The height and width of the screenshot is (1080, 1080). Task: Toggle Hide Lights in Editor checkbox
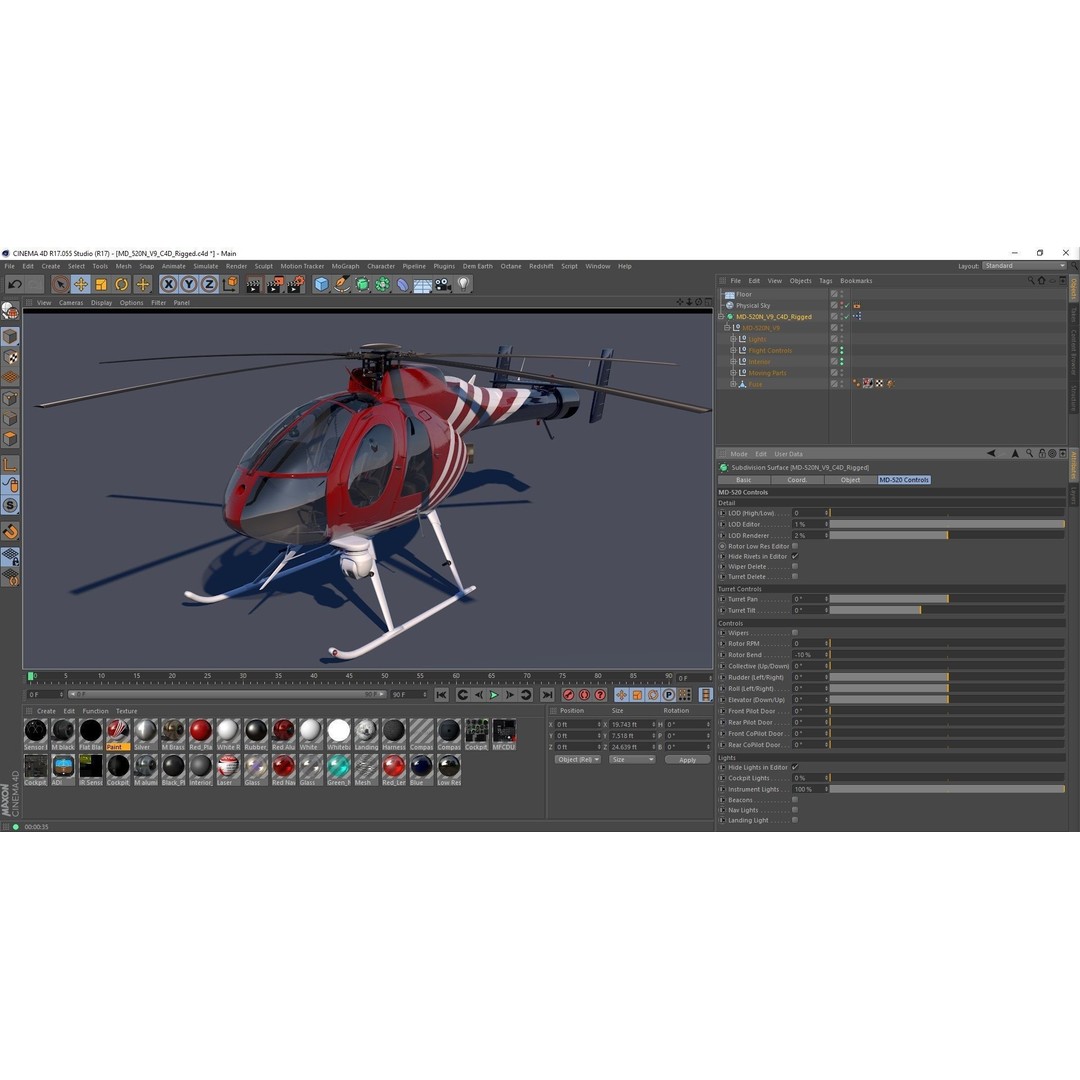795,767
